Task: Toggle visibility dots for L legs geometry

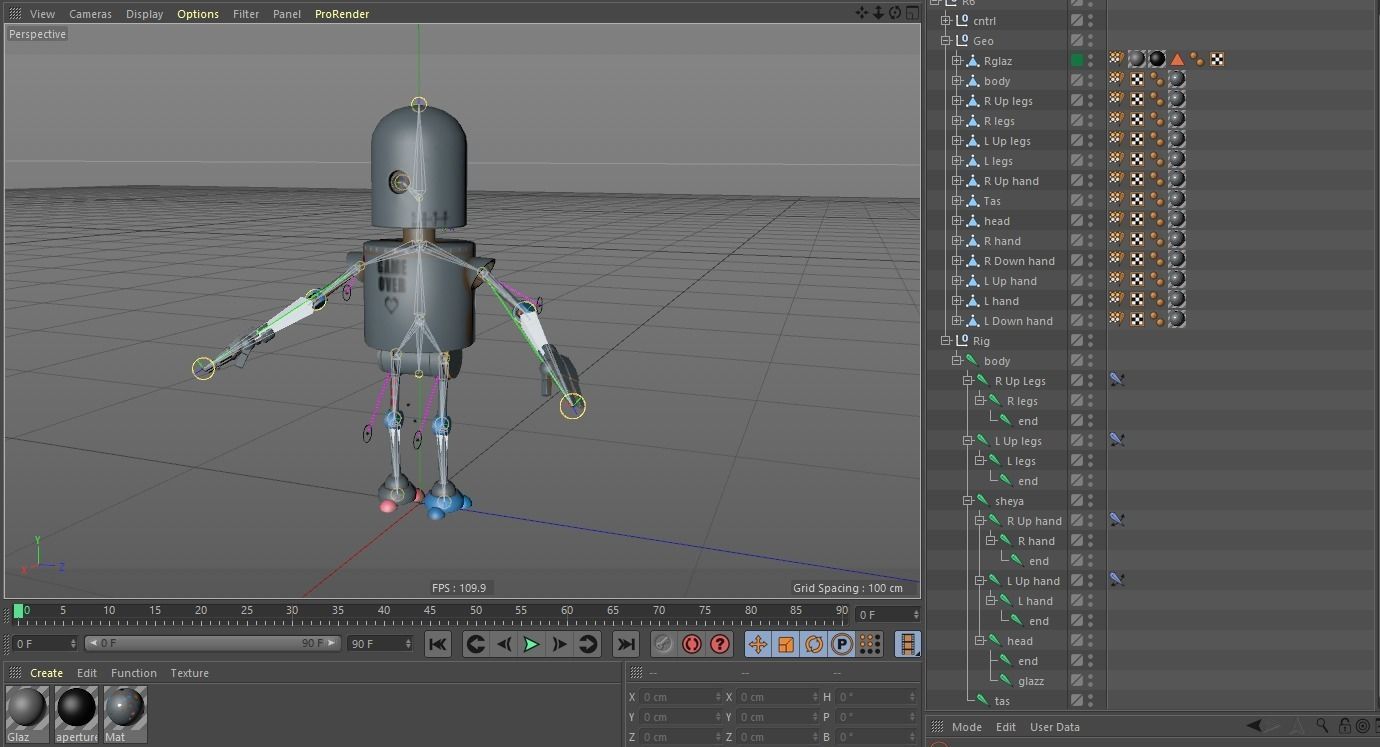Action: coord(1091,160)
